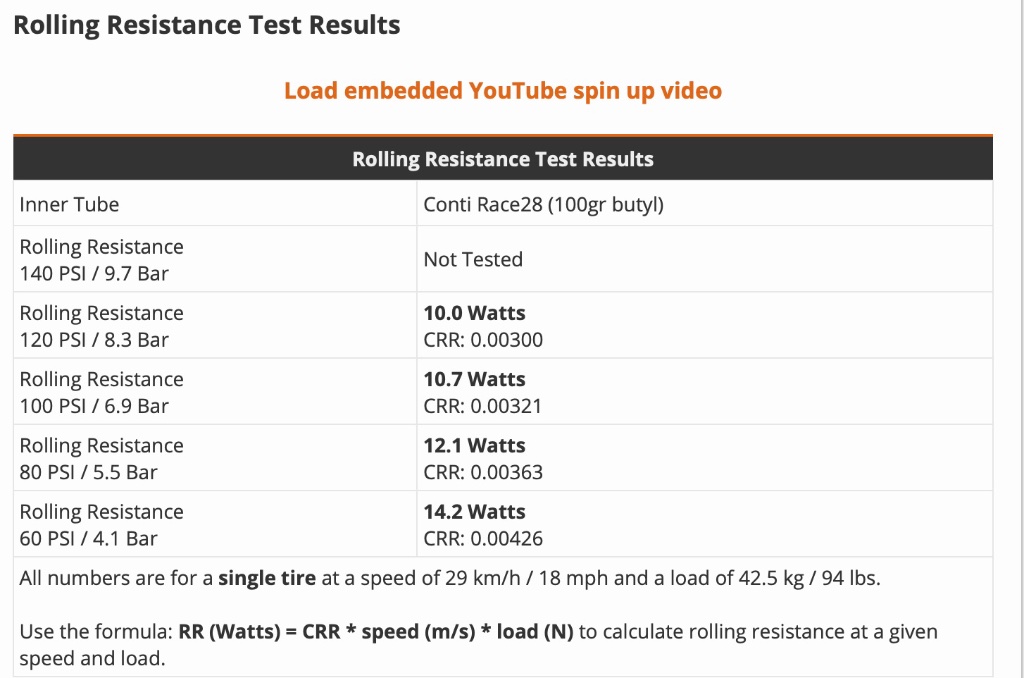Click the 80 PSI / 5.5 Bar label
The image size is (1024, 678).
coord(89,472)
